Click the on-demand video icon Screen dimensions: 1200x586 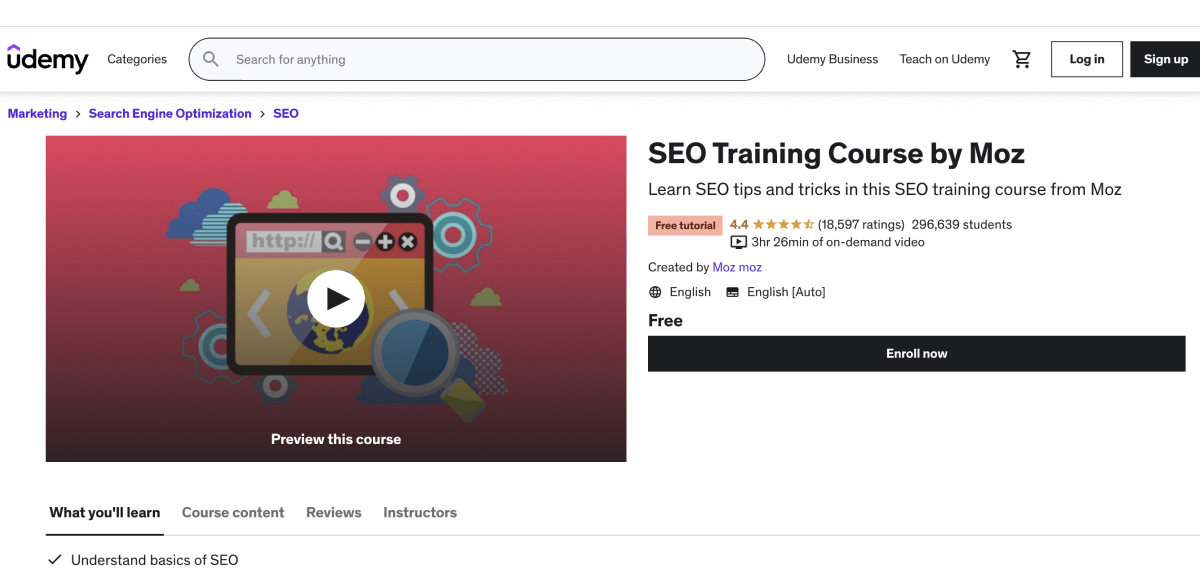(738, 242)
